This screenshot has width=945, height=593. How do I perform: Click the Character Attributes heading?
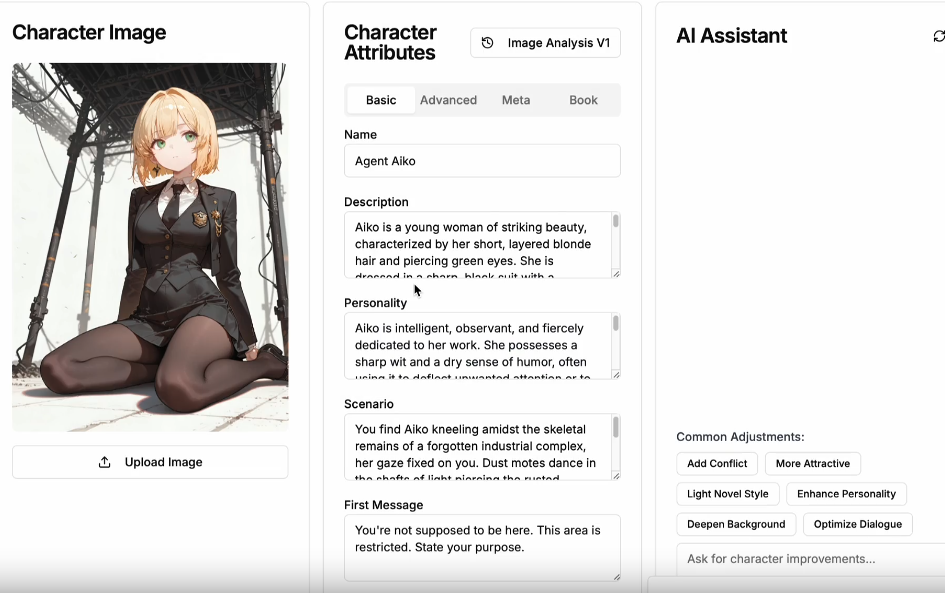click(390, 42)
